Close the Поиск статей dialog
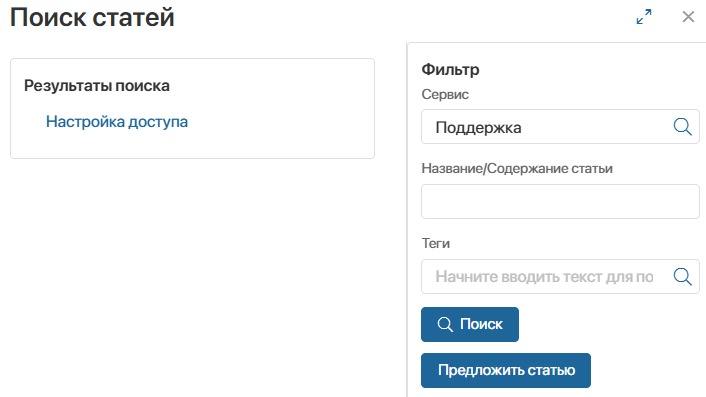 click(688, 17)
